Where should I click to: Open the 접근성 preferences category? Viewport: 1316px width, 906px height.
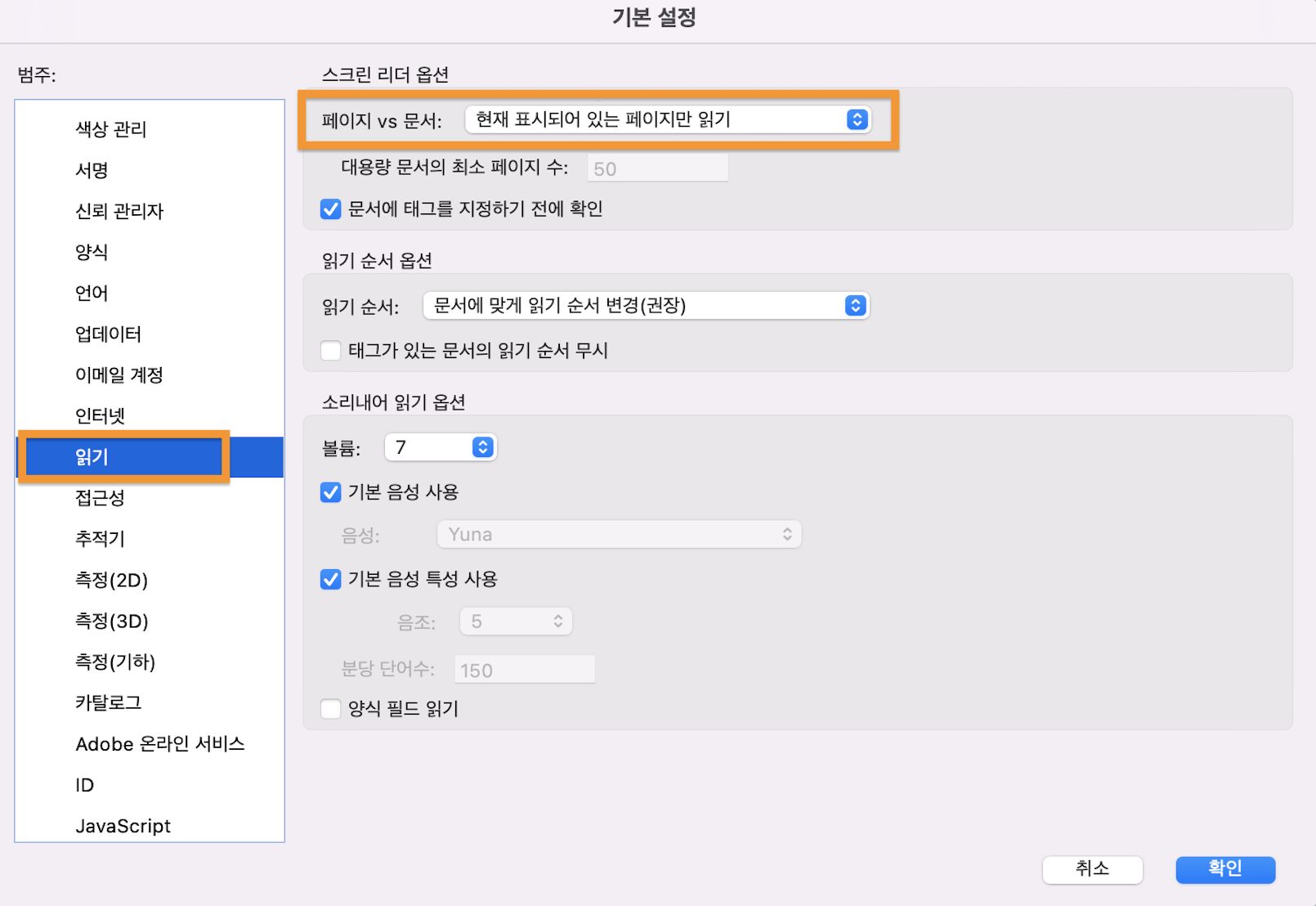[100, 498]
